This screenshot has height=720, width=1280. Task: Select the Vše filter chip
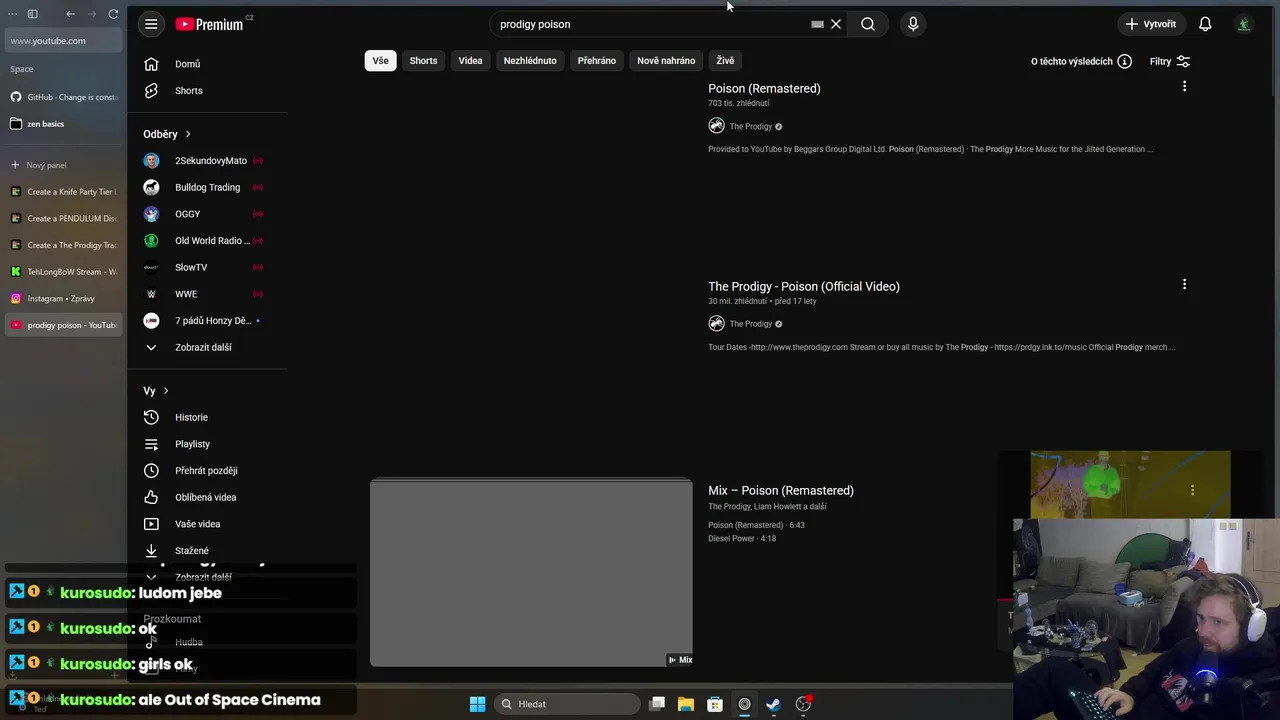coord(380,61)
